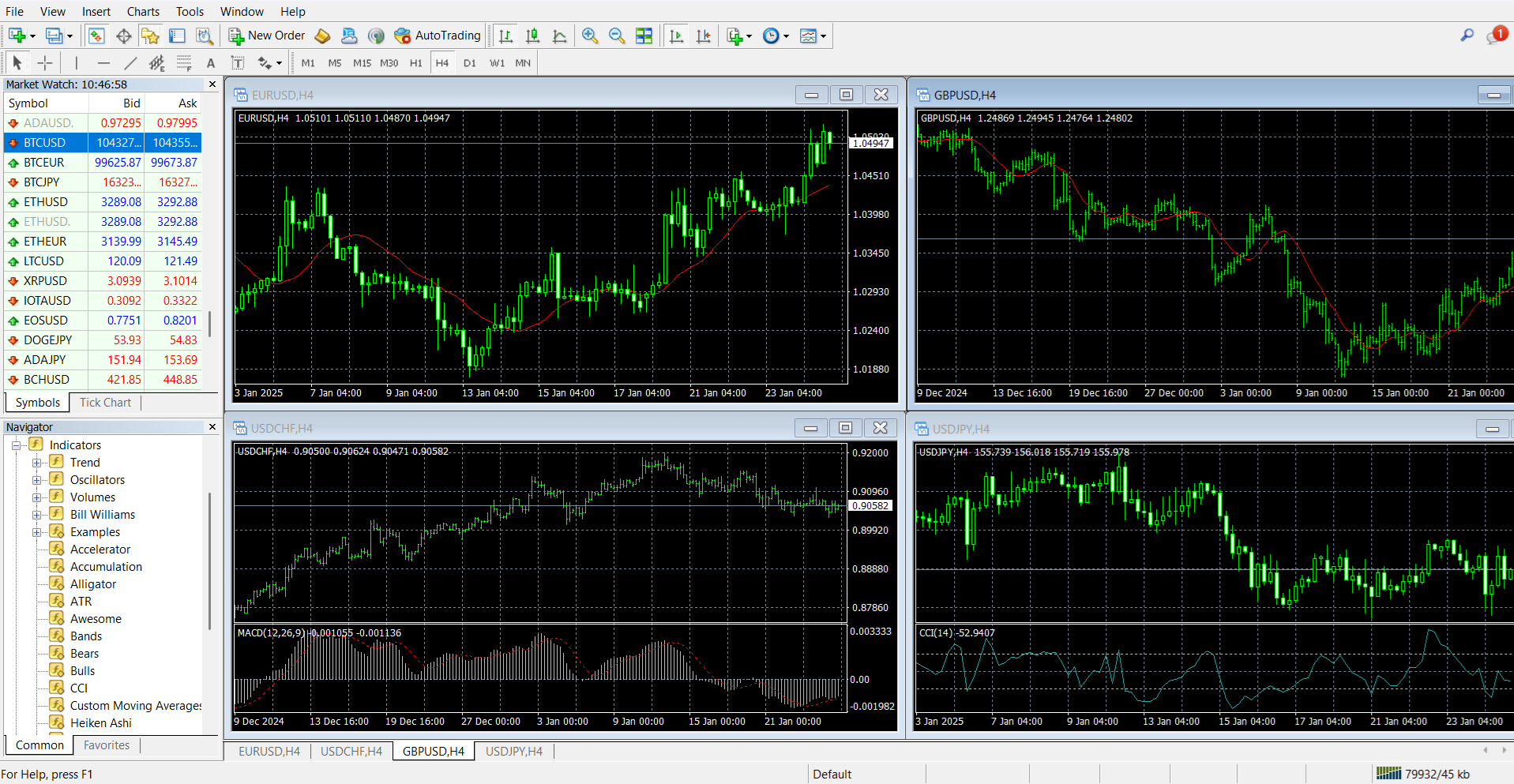
Task: Switch timeframe to H1
Action: (416, 63)
